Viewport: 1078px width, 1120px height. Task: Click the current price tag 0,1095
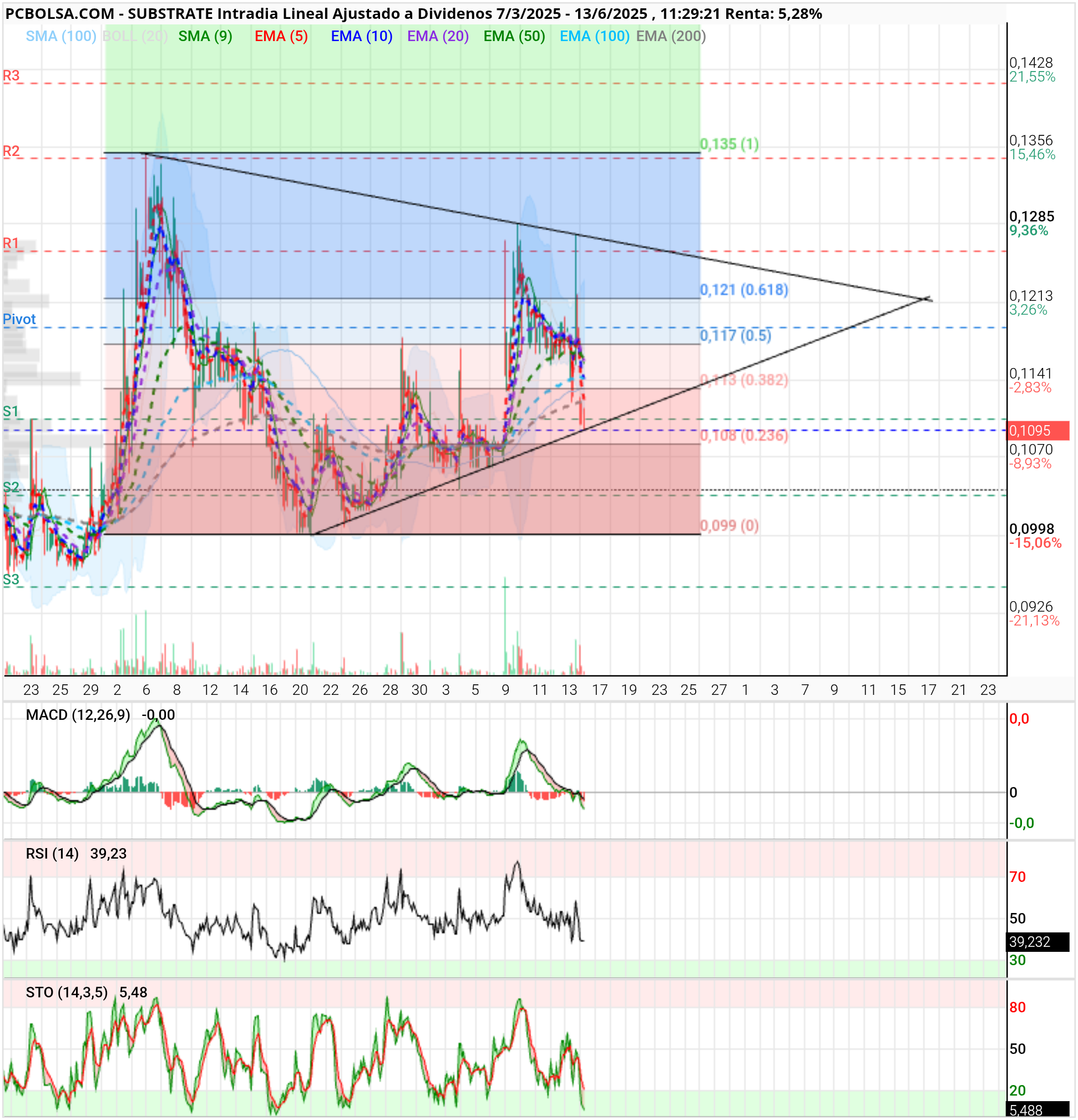(1037, 430)
